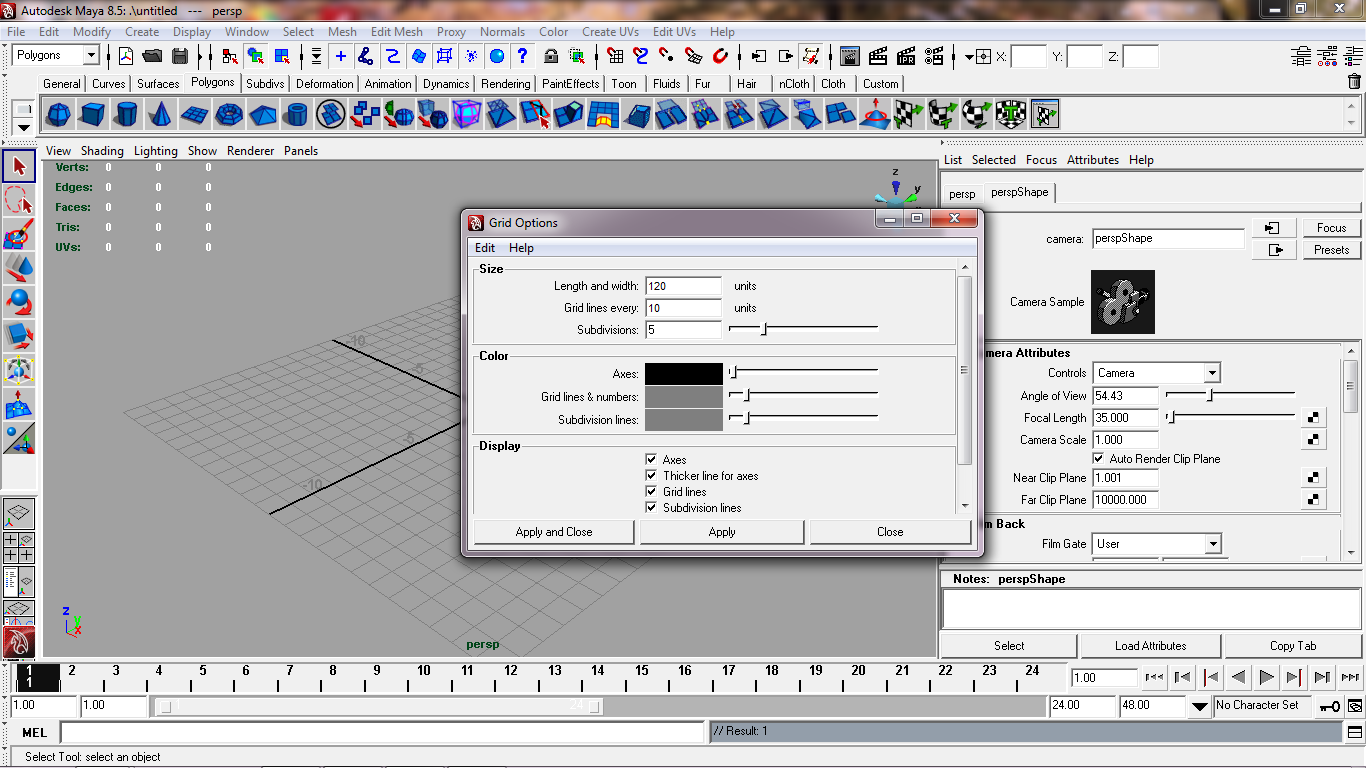Create a polygon cube from the shelf
Viewport: 1366px width, 768px height.
pyautogui.click(x=94, y=115)
